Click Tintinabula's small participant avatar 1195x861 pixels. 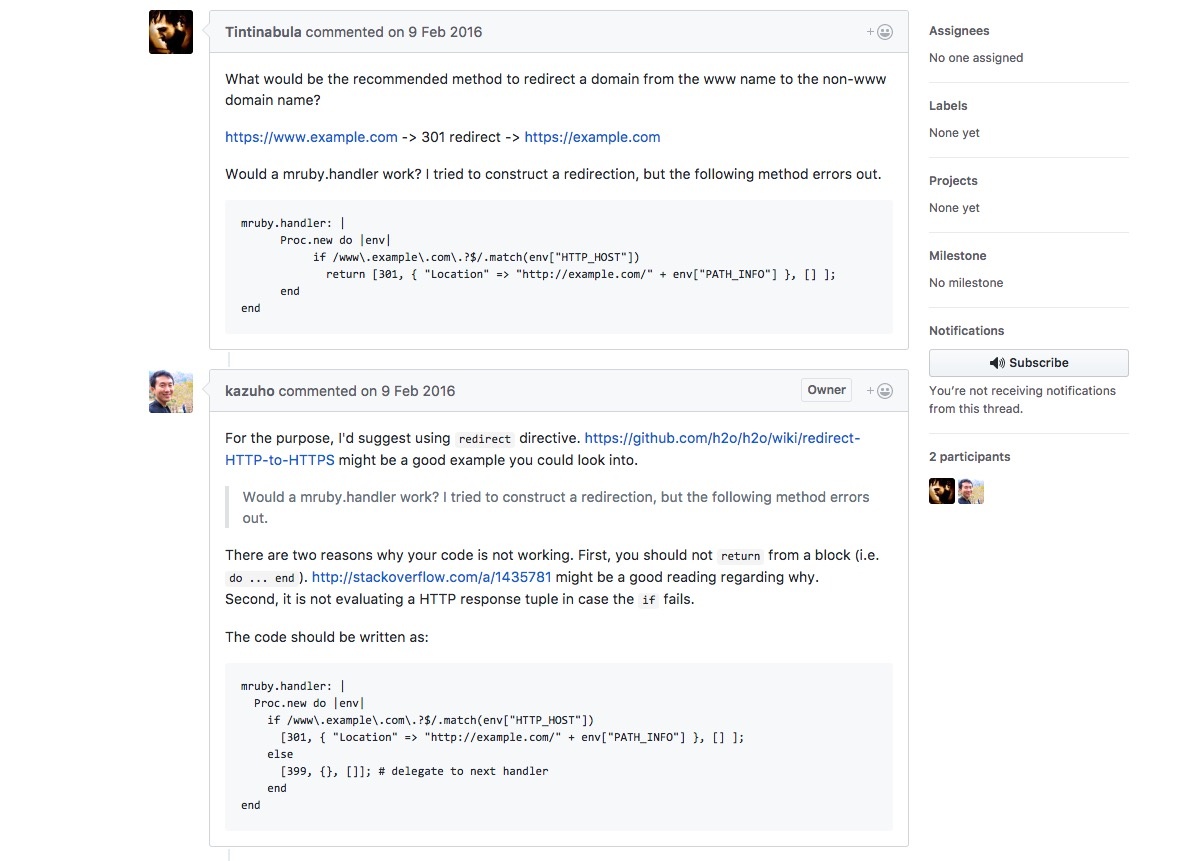pyautogui.click(x=942, y=491)
